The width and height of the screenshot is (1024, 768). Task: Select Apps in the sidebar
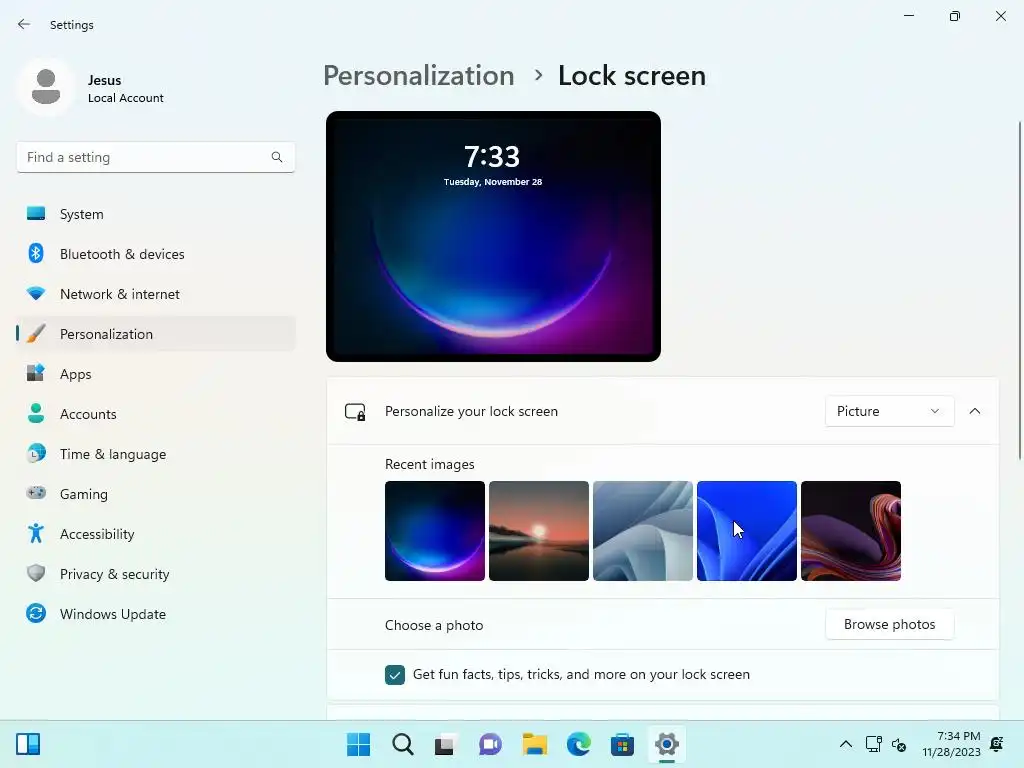tap(156, 374)
